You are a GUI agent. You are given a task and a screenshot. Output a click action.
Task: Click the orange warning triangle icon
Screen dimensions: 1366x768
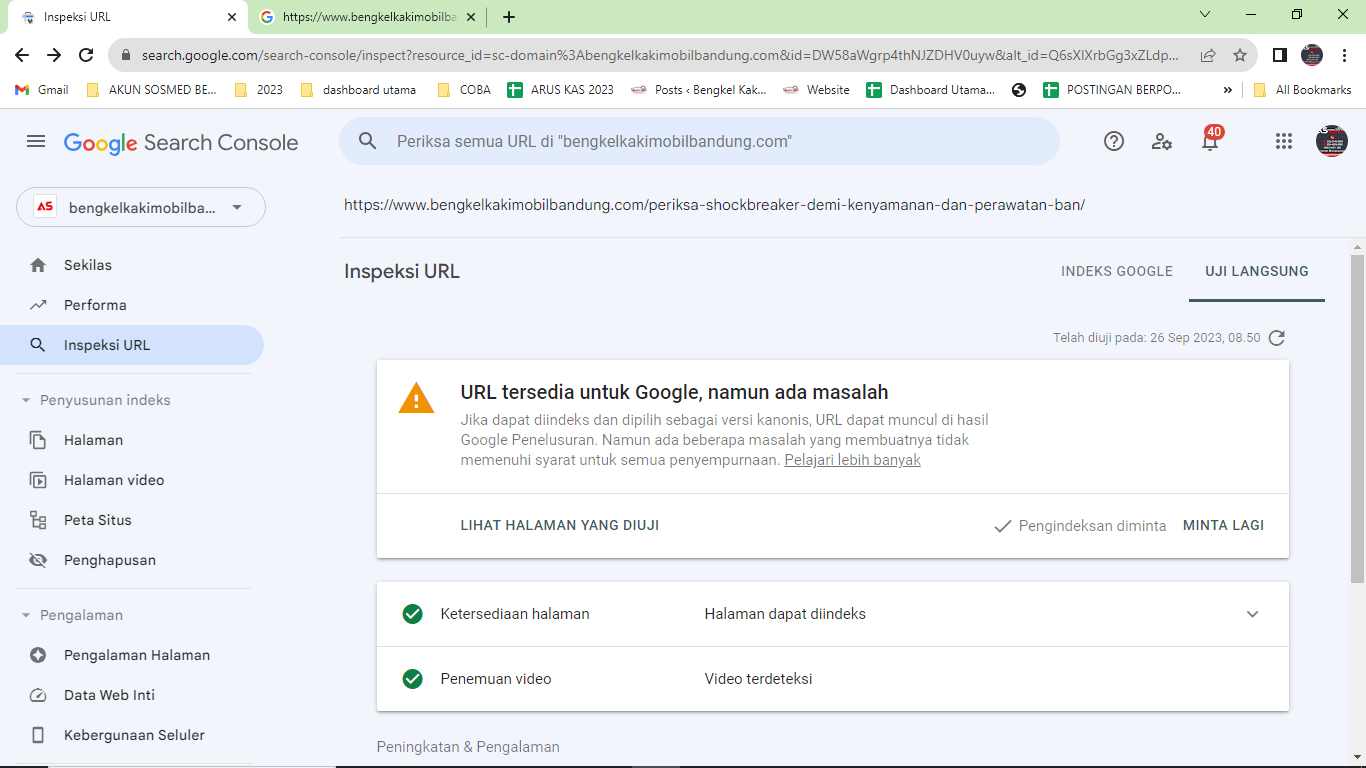pos(416,398)
